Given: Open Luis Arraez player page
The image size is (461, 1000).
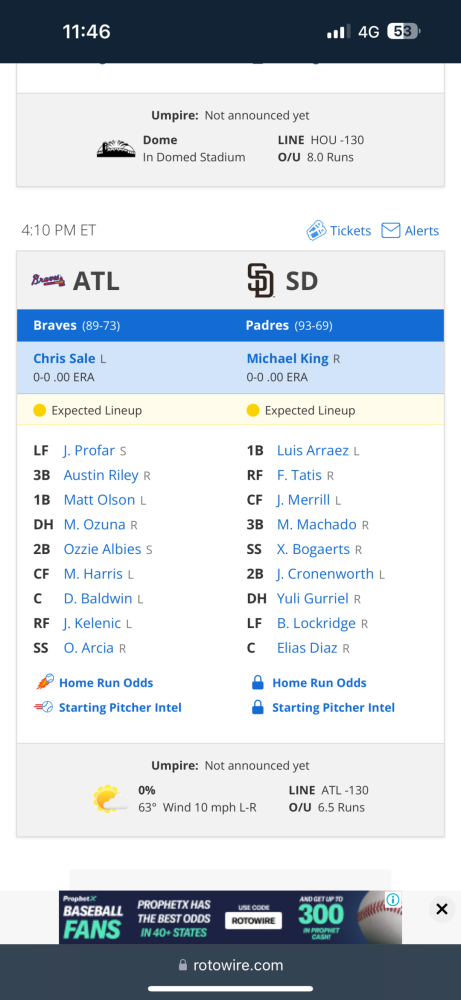Looking at the screenshot, I should (312, 451).
